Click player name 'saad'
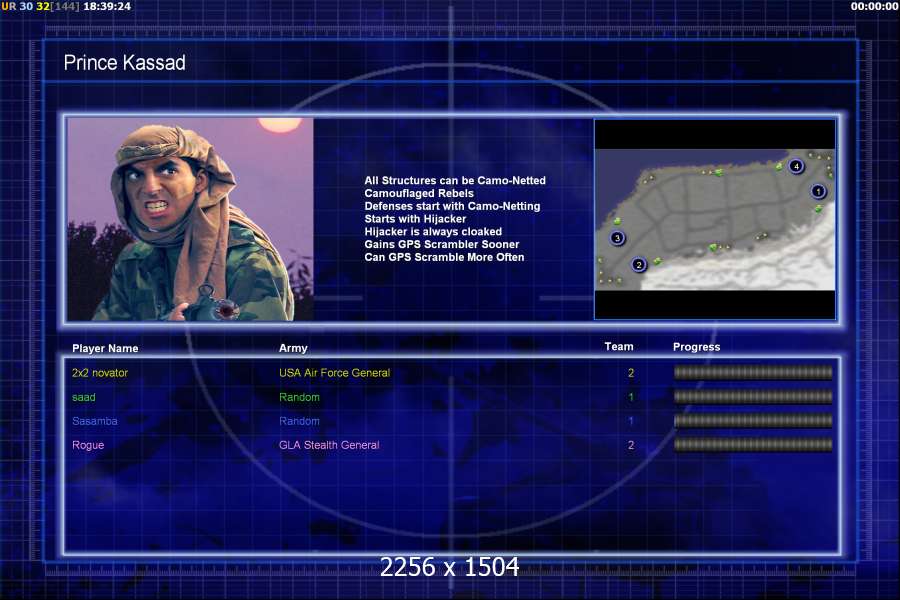This screenshot has width=900, height=600. point(84,397)
